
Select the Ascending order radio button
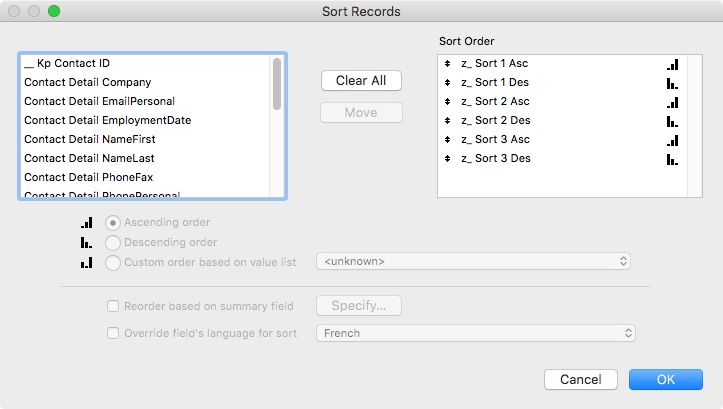pyautogui.click(x=113, y=222)
